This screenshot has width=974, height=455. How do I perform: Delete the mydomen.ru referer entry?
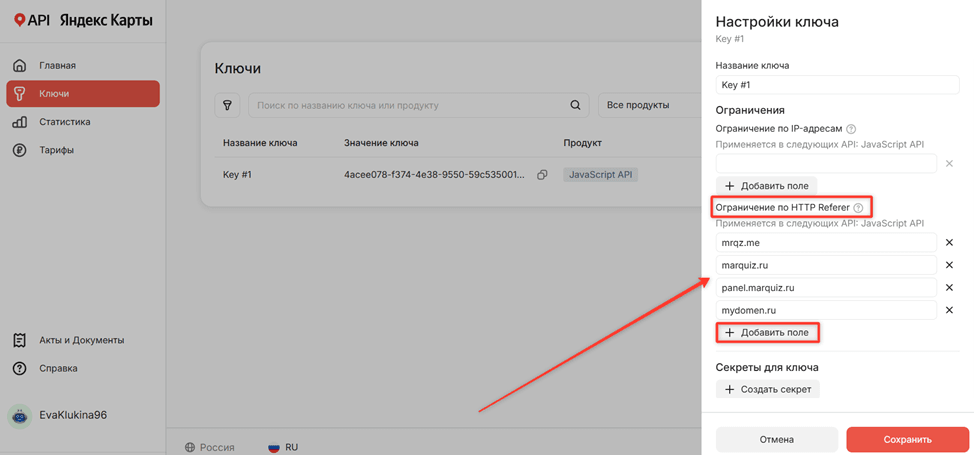click(949, 310)
